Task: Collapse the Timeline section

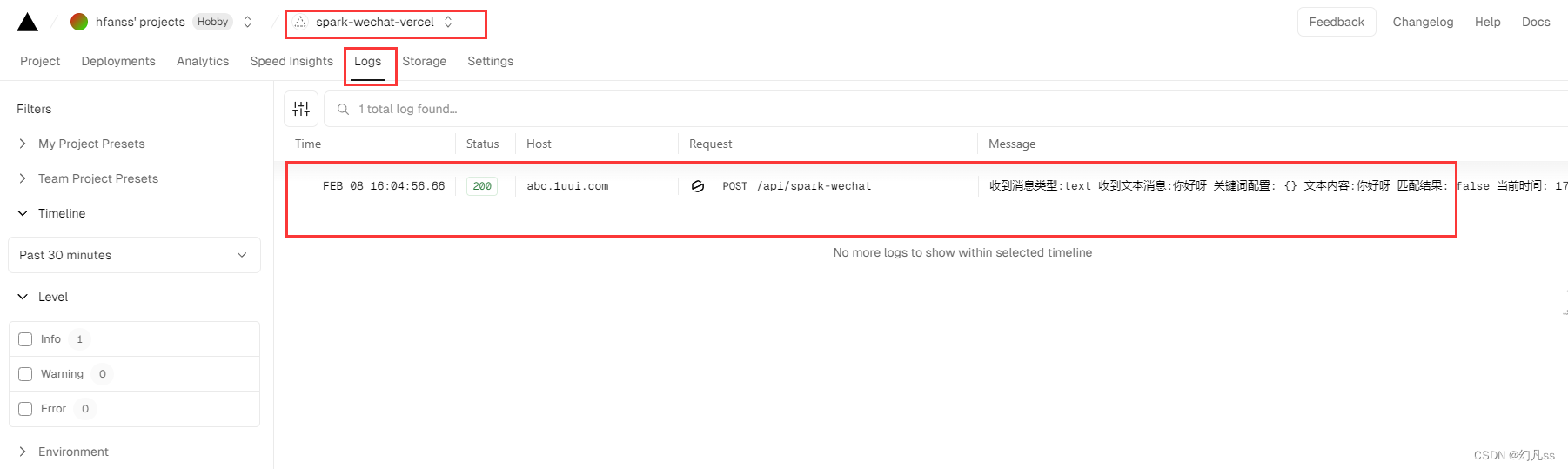Action: (x=62, y=213)
